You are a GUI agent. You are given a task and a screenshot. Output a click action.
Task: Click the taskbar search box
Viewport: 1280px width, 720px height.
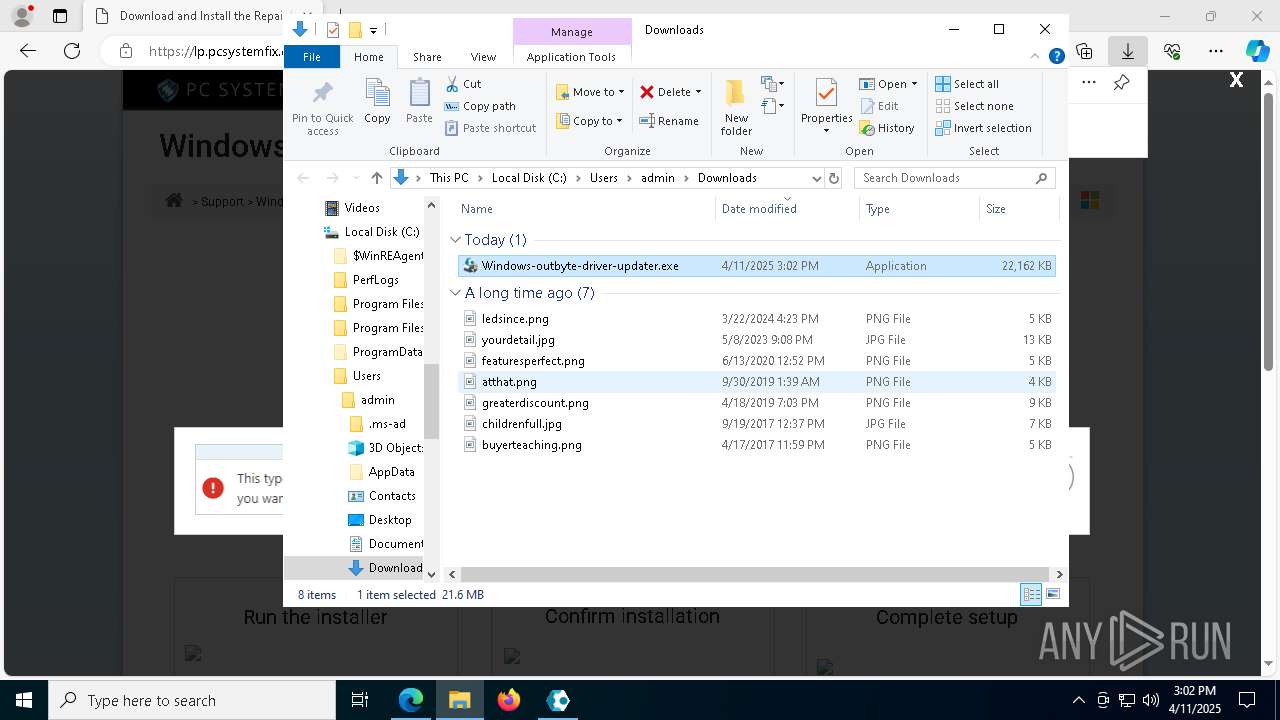(x=192, y=700)
